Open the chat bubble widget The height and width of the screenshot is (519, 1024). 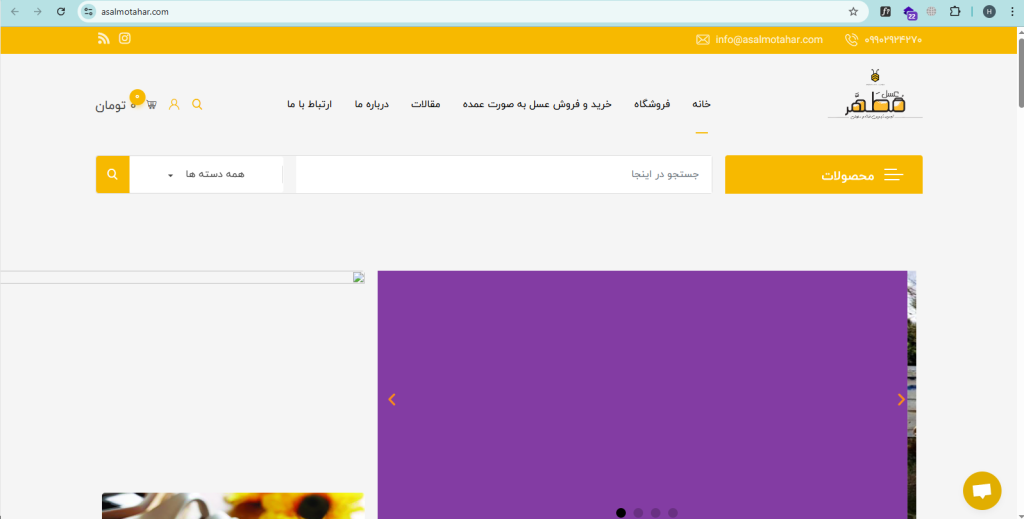(981, 490)
